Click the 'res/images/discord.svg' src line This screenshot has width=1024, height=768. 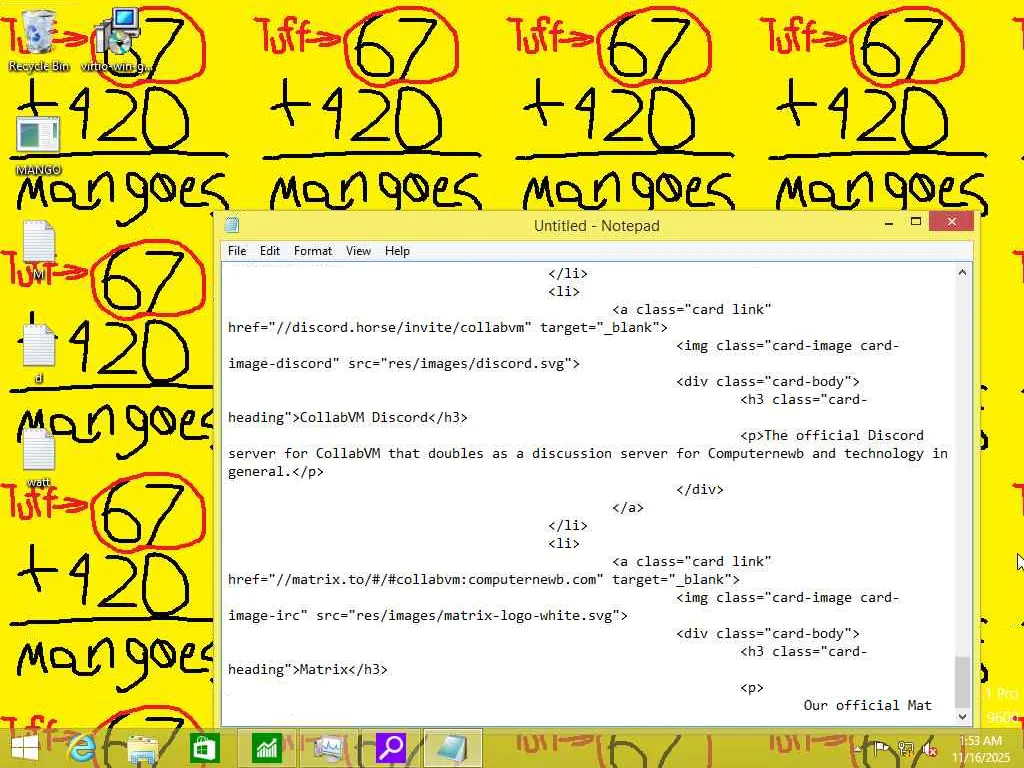[x=404, y=363]
